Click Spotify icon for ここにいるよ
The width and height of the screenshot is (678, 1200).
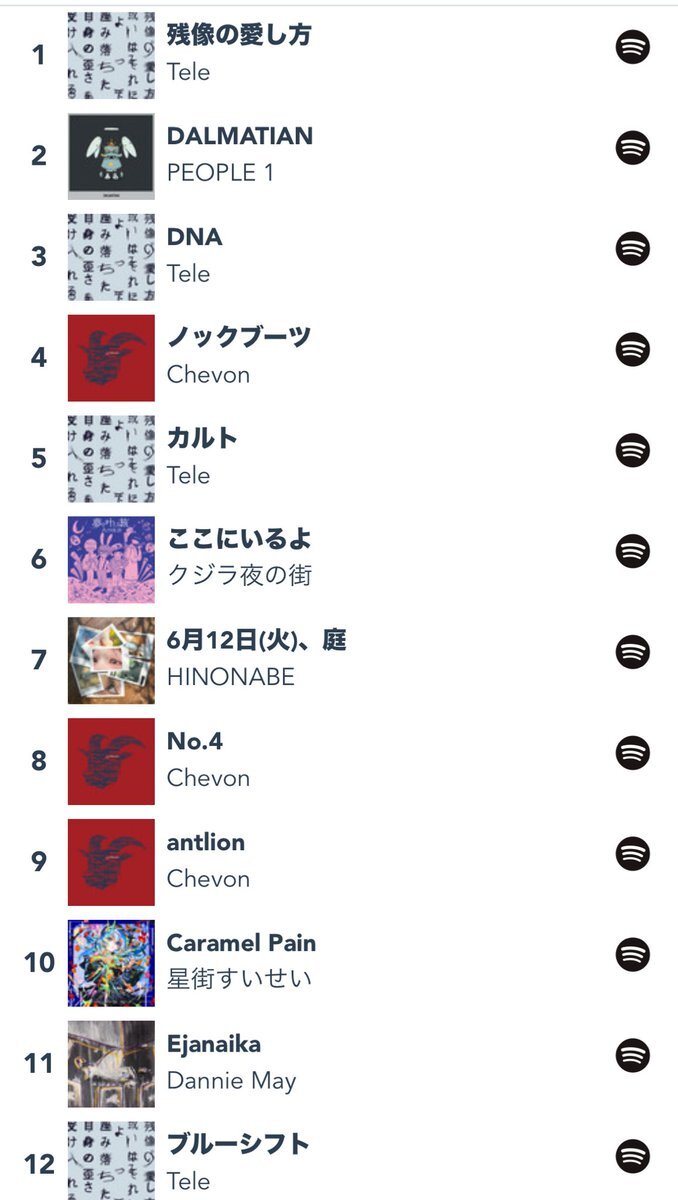click(x=632, y=551)
